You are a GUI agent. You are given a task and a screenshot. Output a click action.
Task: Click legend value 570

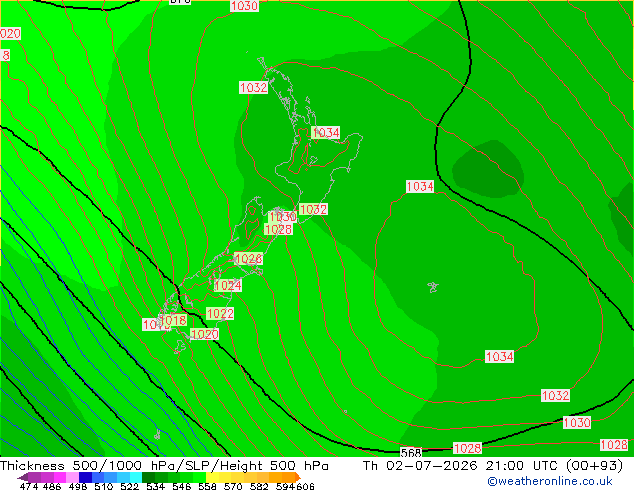(x=233, y=486)
